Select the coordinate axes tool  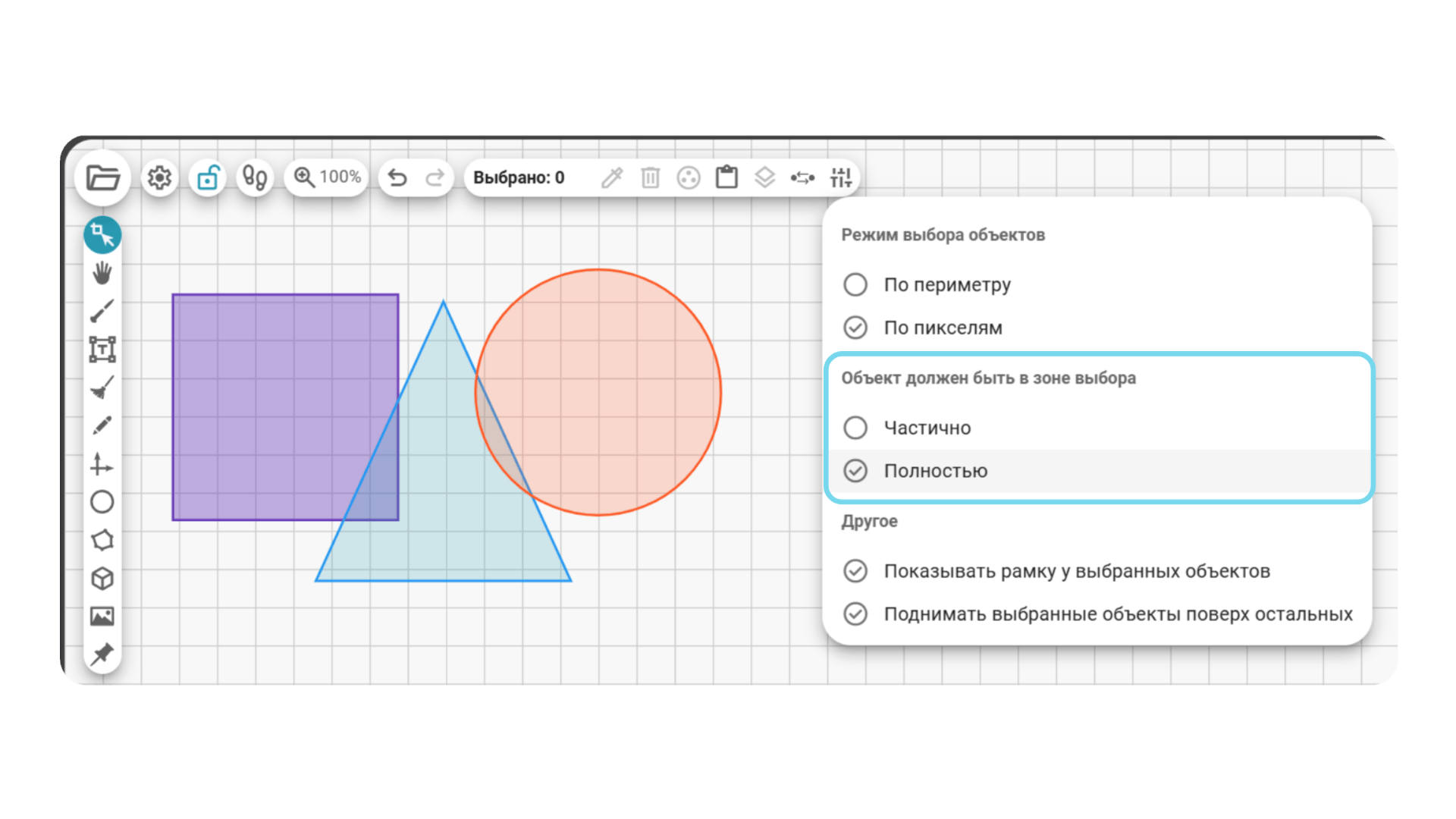pyautogui.click(x=102, y=463)
